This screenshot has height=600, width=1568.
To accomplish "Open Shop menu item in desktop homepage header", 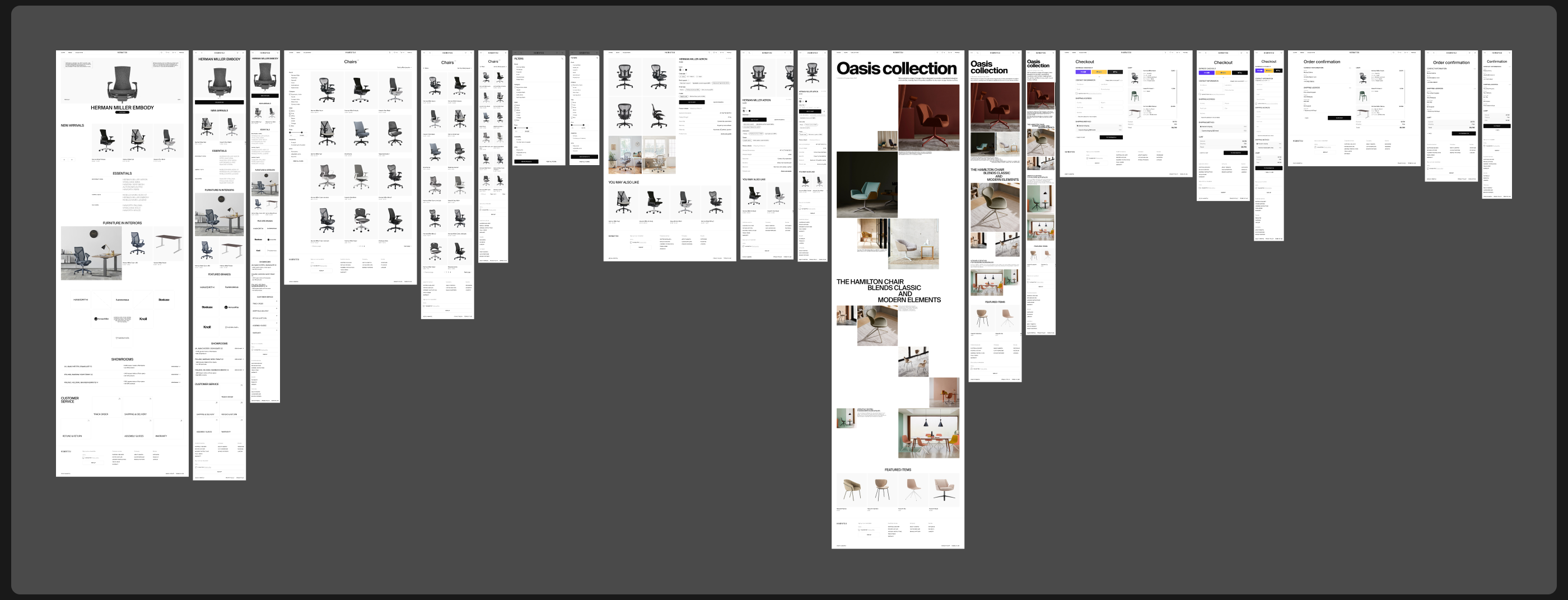I will click(63, 53).
